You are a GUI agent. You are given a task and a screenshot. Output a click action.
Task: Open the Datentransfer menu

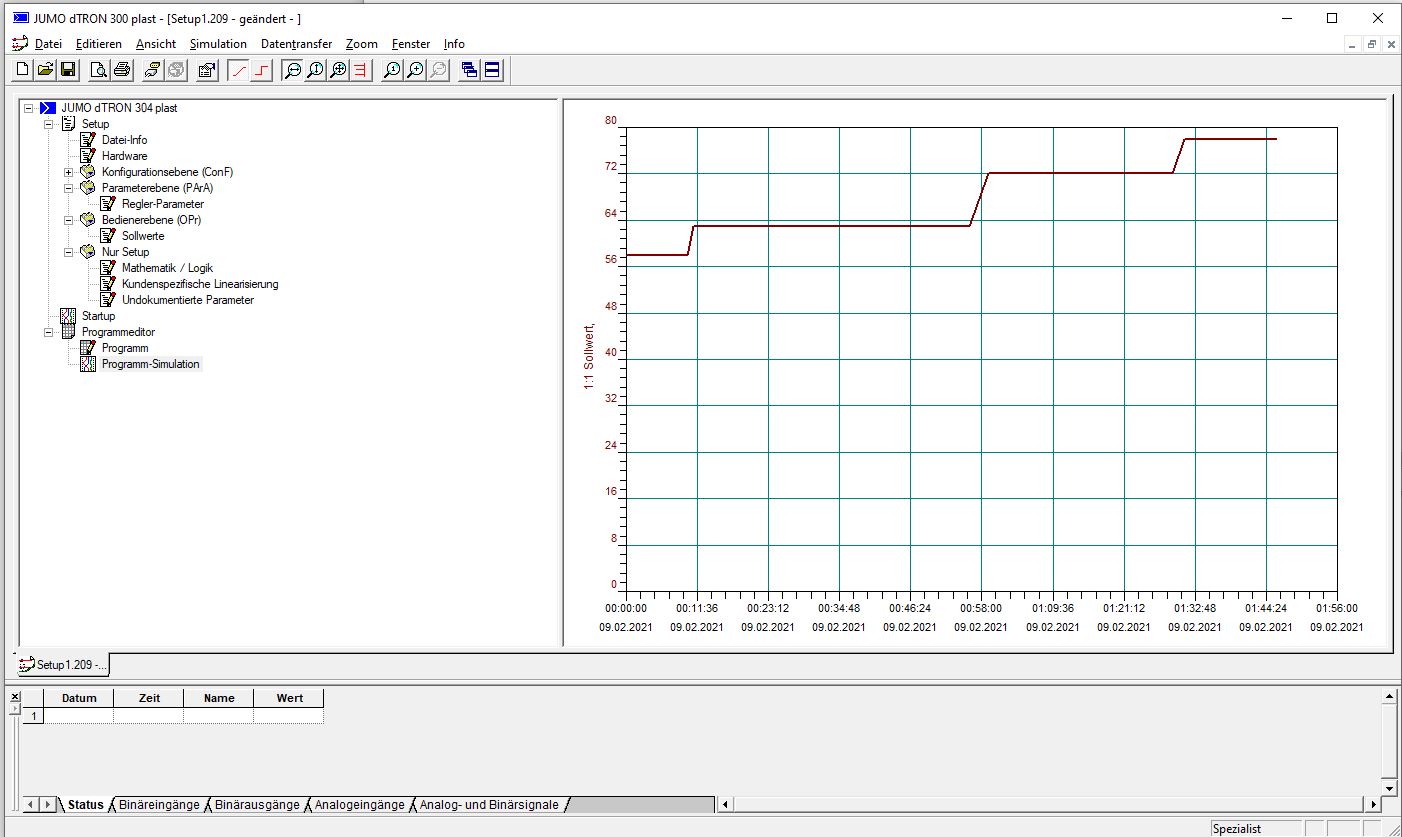pyautogui.click(x=296, y=44)
